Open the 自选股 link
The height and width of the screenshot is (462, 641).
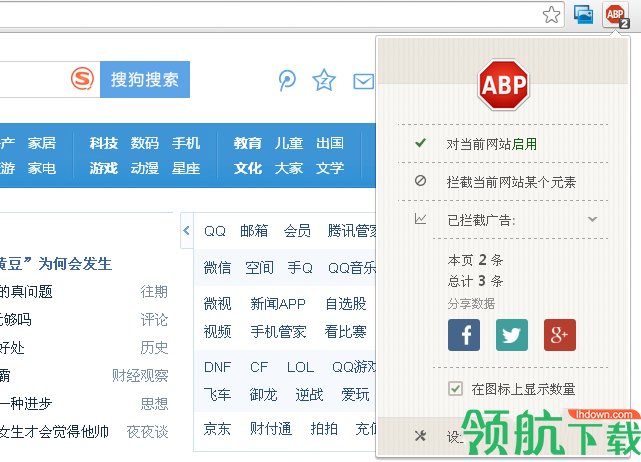[x=346, y=304]
